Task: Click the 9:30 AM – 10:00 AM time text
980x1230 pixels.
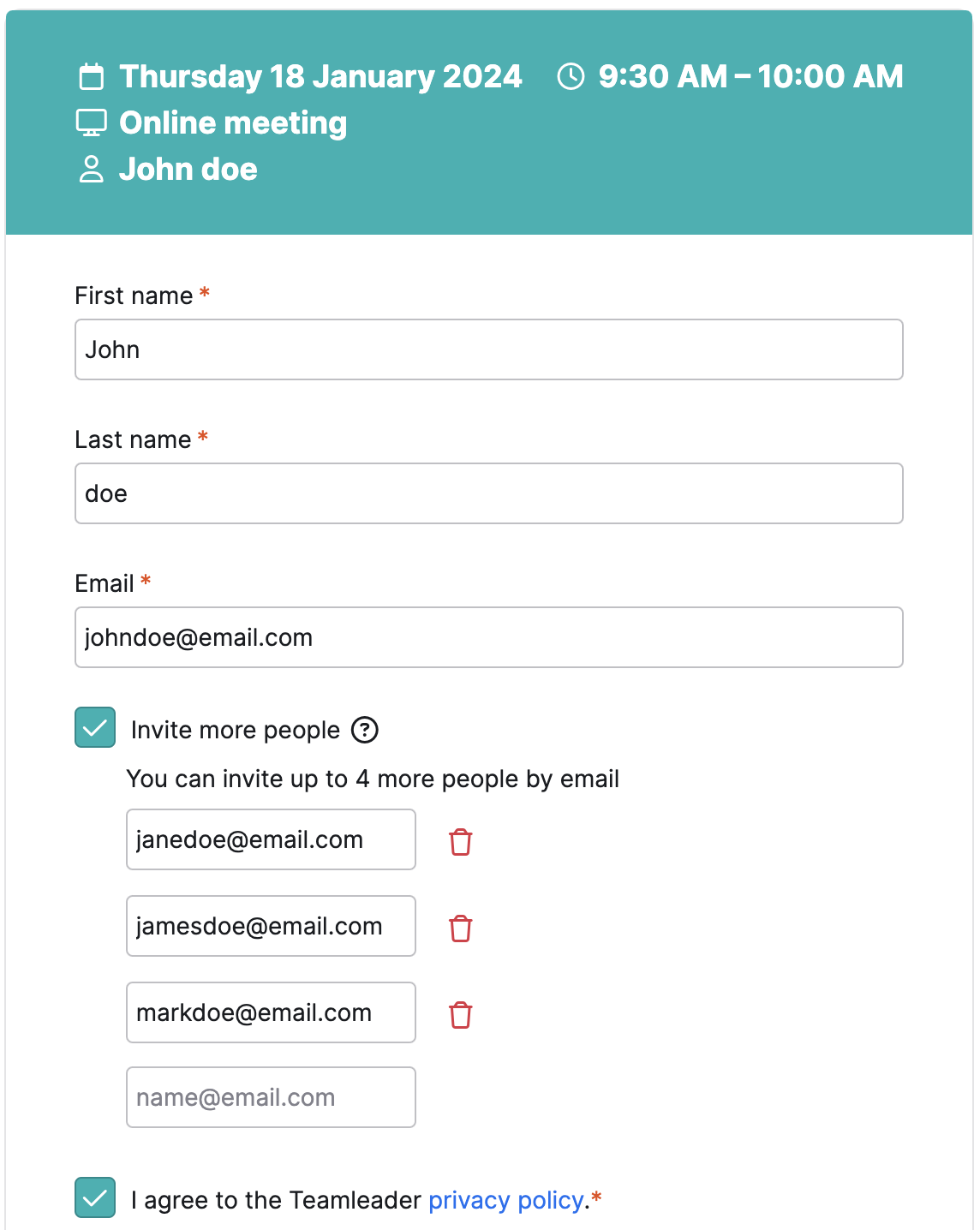Action: [x=750, y=76]
